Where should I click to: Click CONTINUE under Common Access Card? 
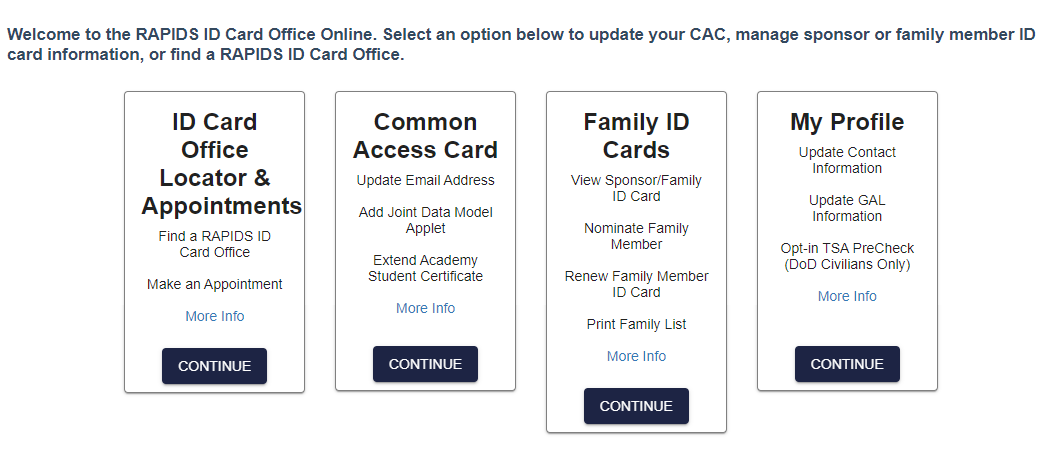425,364
